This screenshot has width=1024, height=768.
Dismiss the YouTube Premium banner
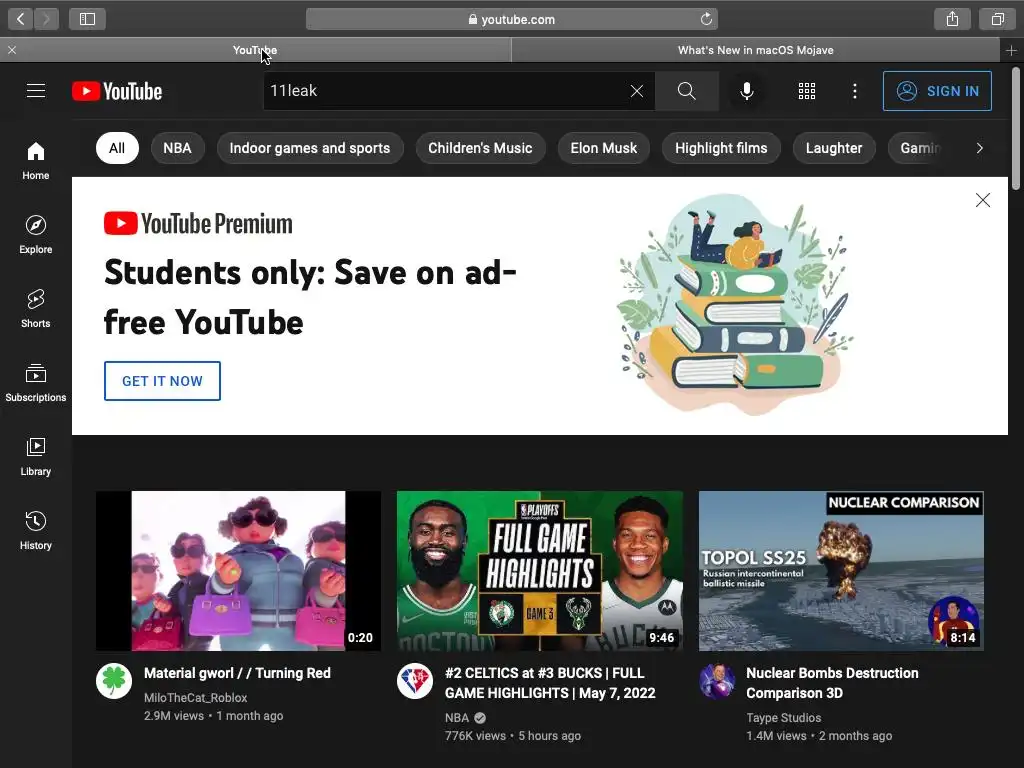point(982,200)
